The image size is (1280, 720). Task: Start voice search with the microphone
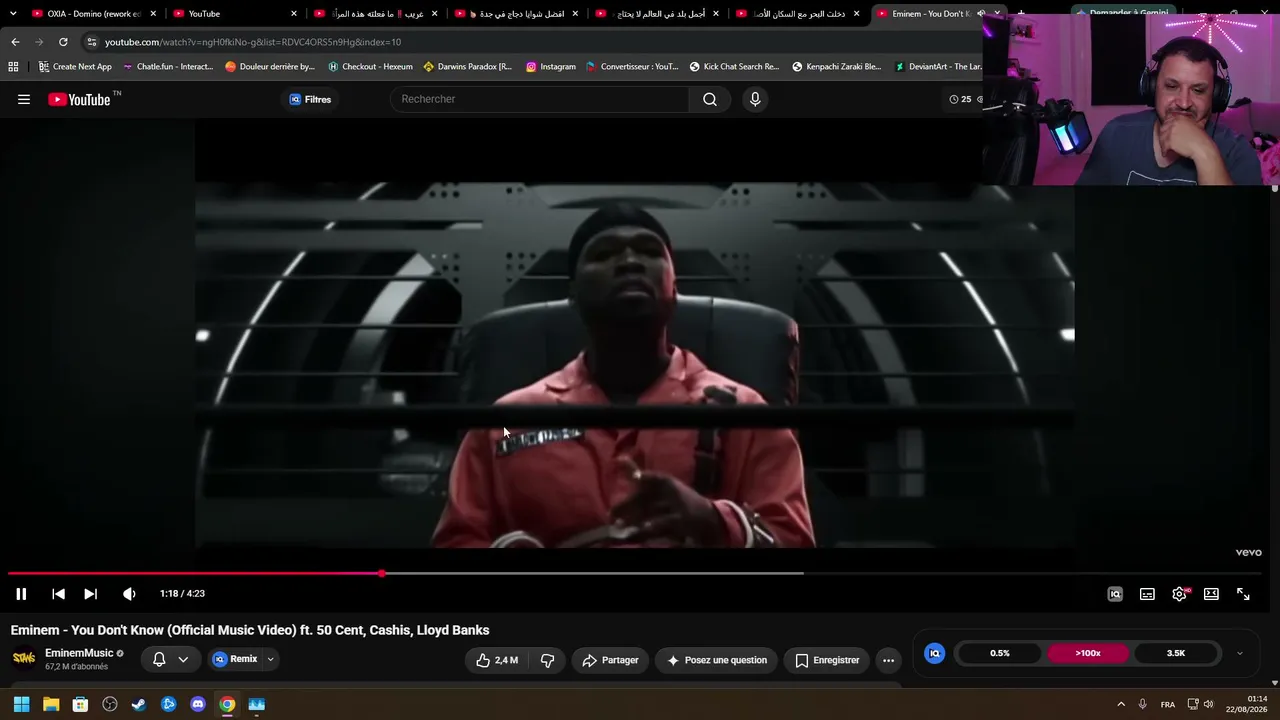[755, 99]
